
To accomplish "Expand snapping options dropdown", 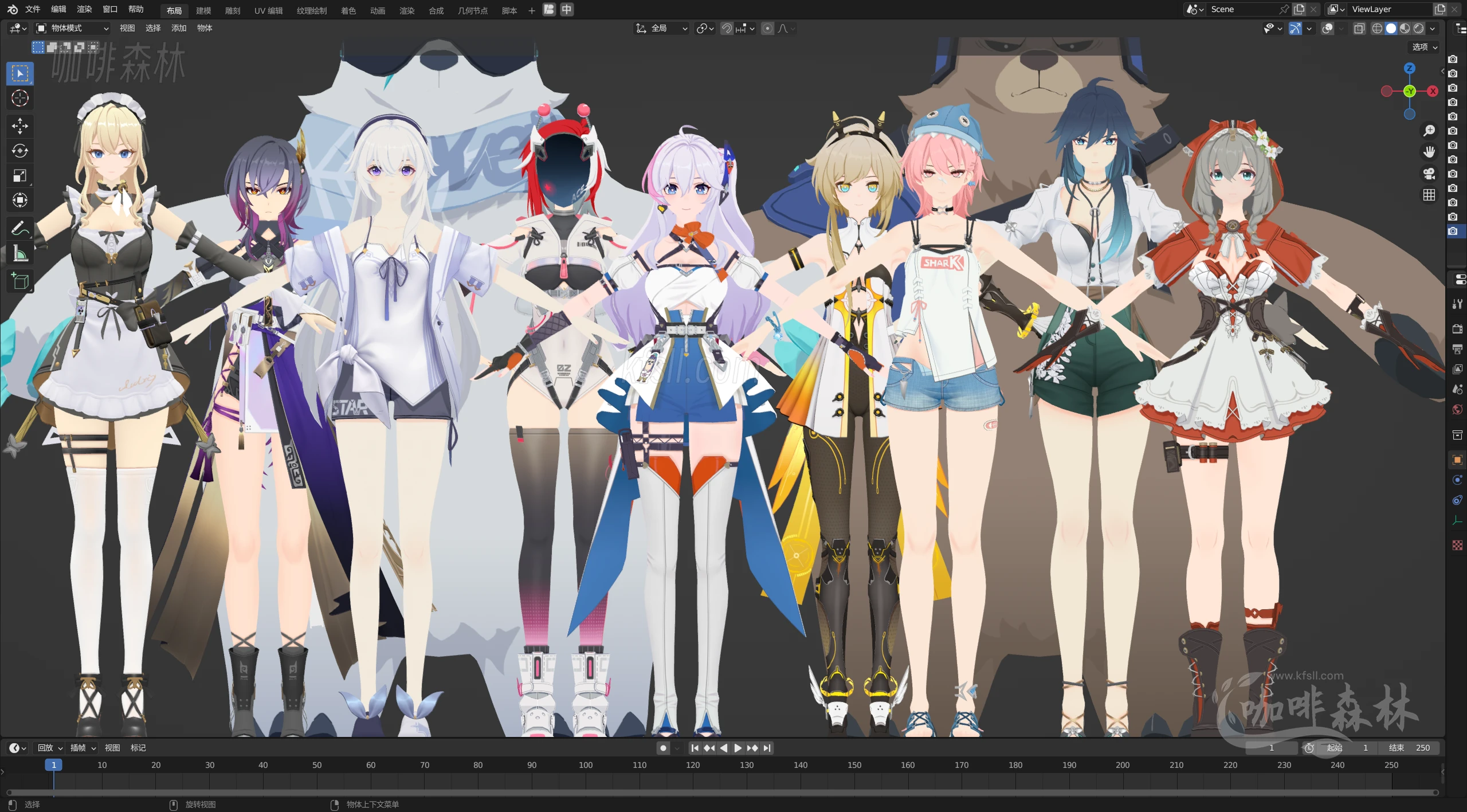I will (x=746, y=28).
